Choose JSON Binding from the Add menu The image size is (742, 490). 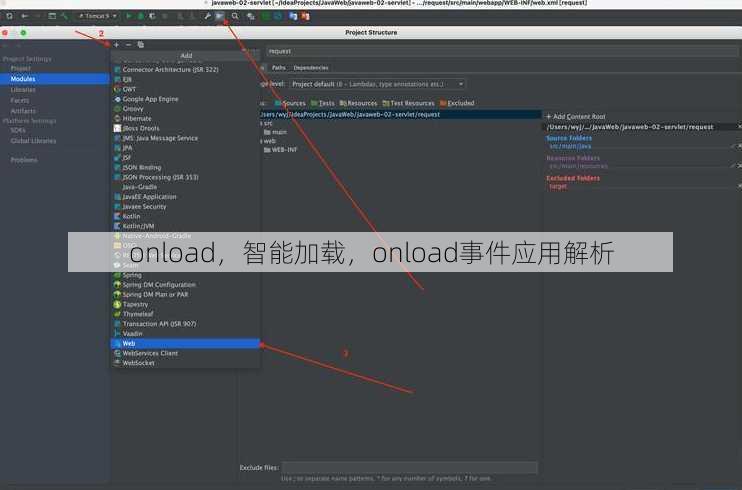coord(186,167)
